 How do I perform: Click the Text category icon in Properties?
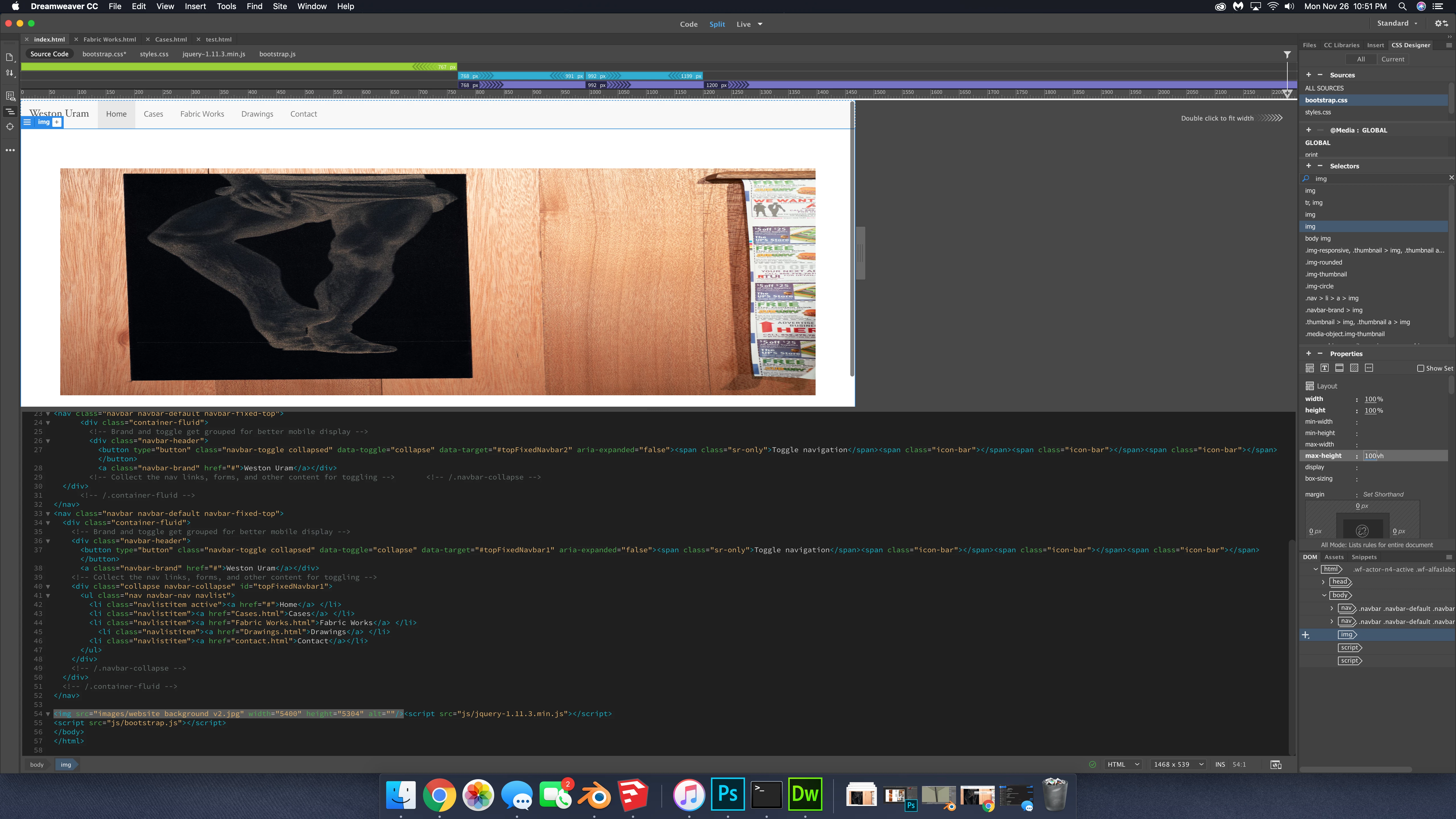[1324, 368]
